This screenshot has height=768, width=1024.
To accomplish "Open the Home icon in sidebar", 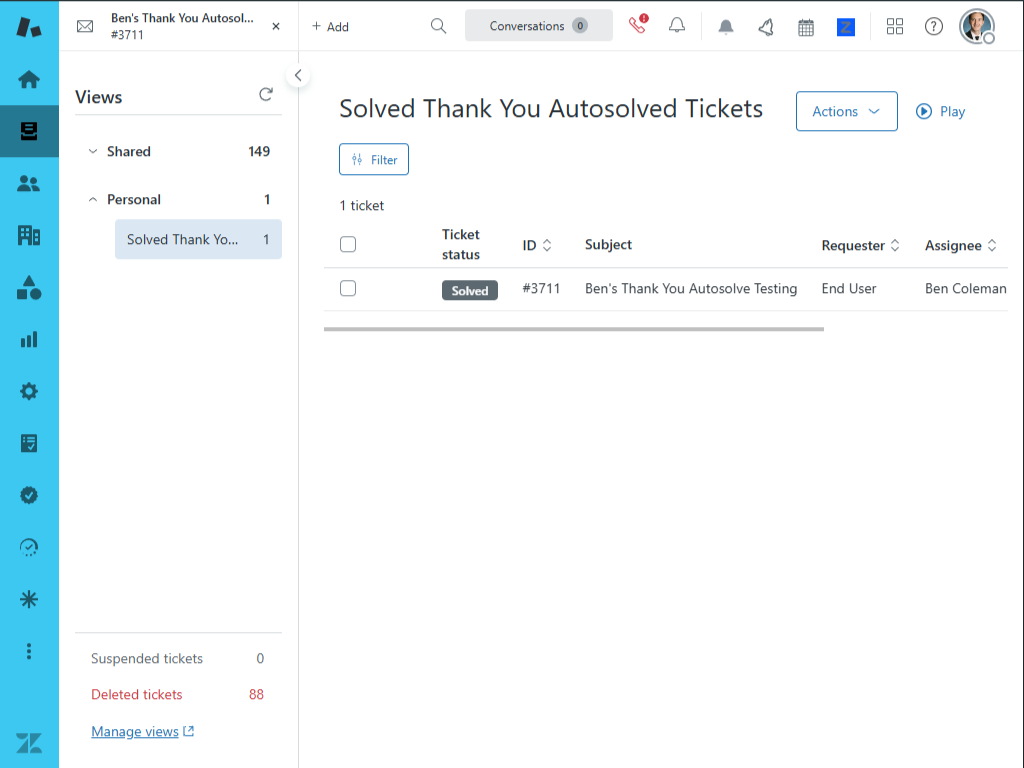I will pyautogui.click(x=29, y=79).
